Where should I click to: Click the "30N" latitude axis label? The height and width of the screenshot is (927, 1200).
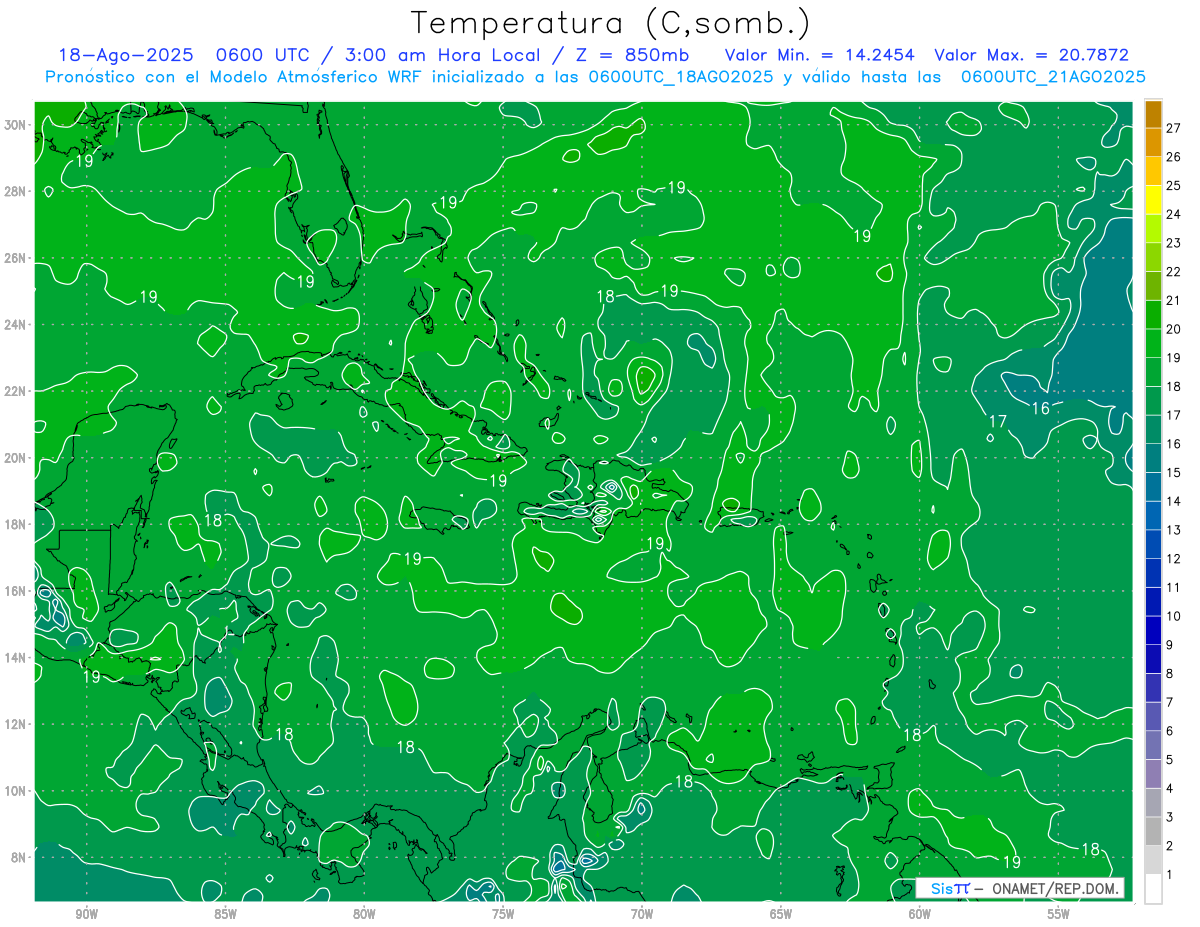17,125
